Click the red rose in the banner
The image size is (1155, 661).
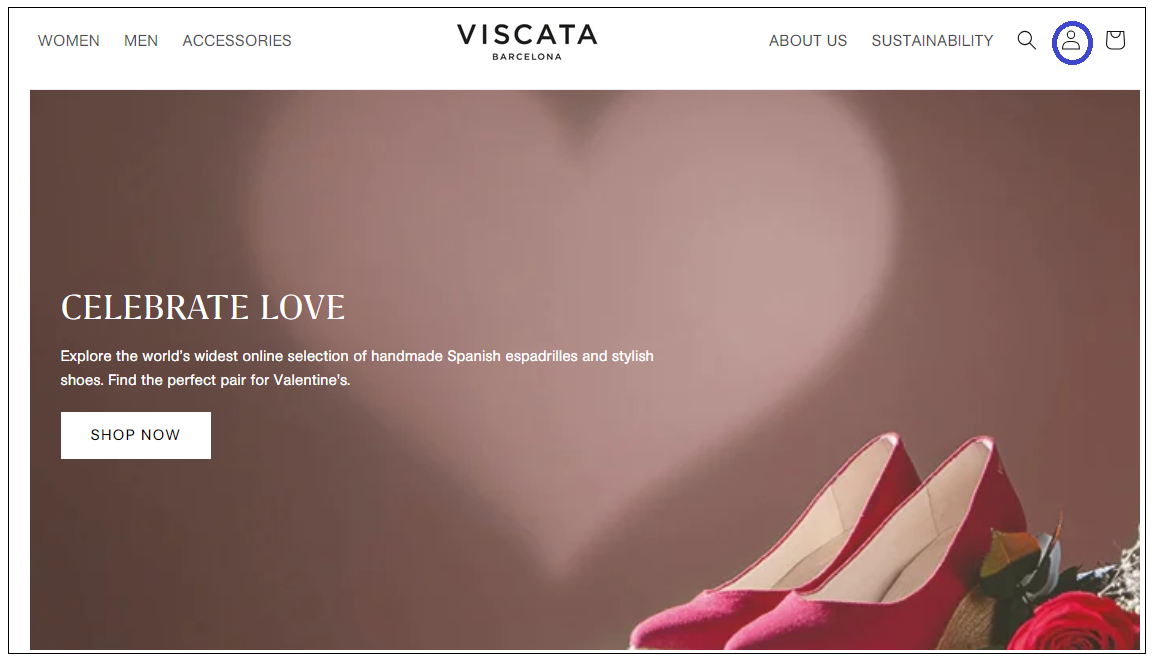pyautogui.click(x=1075, y=623)
